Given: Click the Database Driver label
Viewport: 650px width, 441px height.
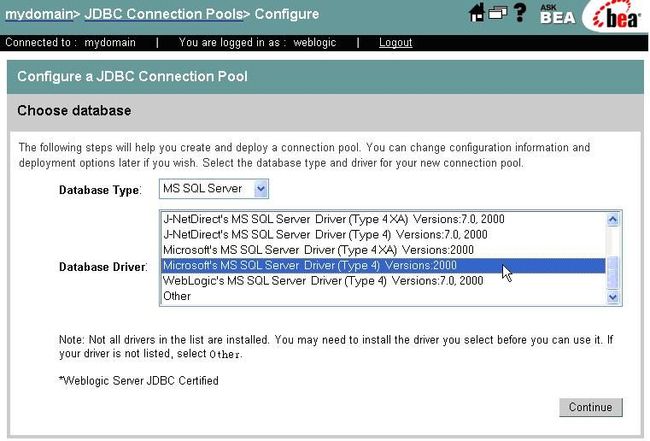Looking at the screenshot, I should tap(103, 267).
